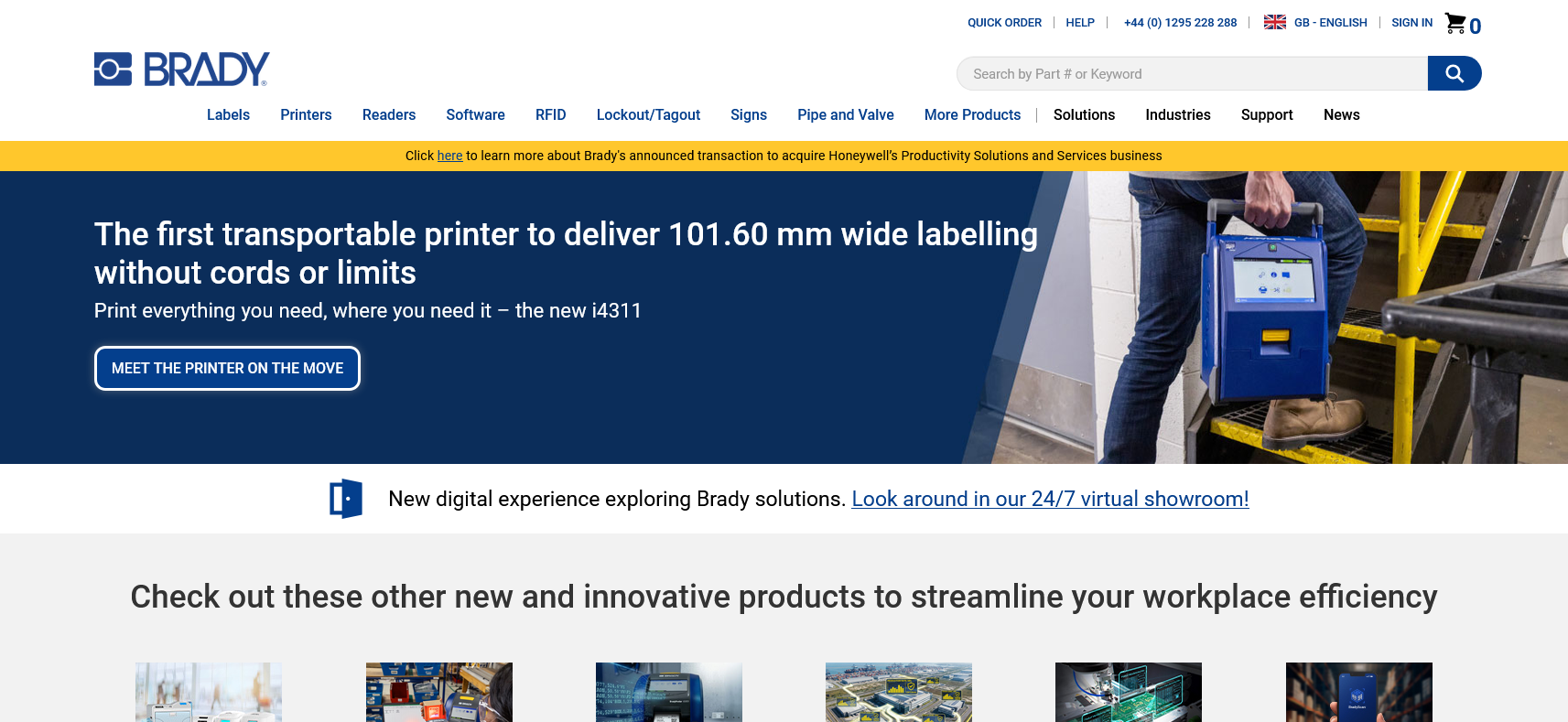Viewport: 1568px width, 722px height.
Task: Open the Labels menu
Action: (228, 114)
